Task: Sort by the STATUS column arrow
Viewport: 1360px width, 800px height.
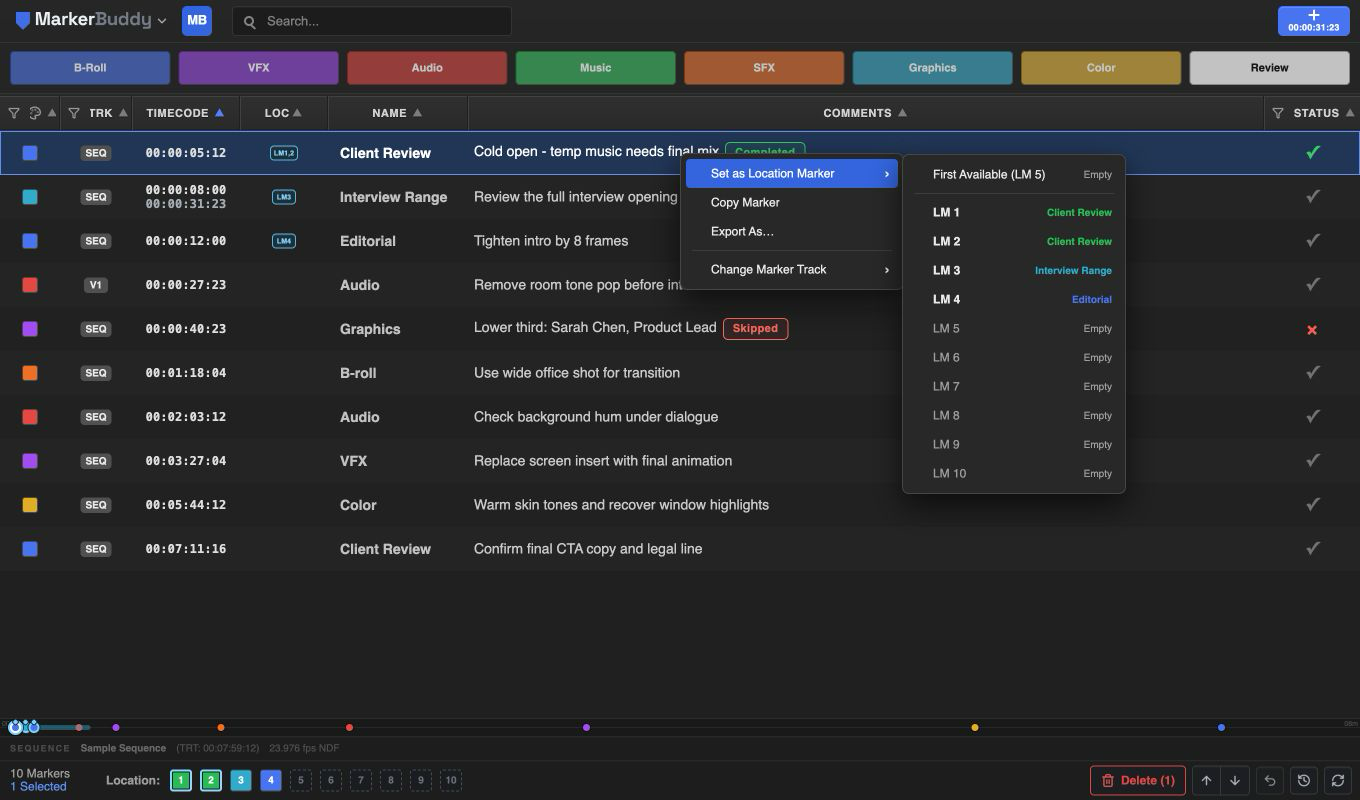Action: 1349,113
